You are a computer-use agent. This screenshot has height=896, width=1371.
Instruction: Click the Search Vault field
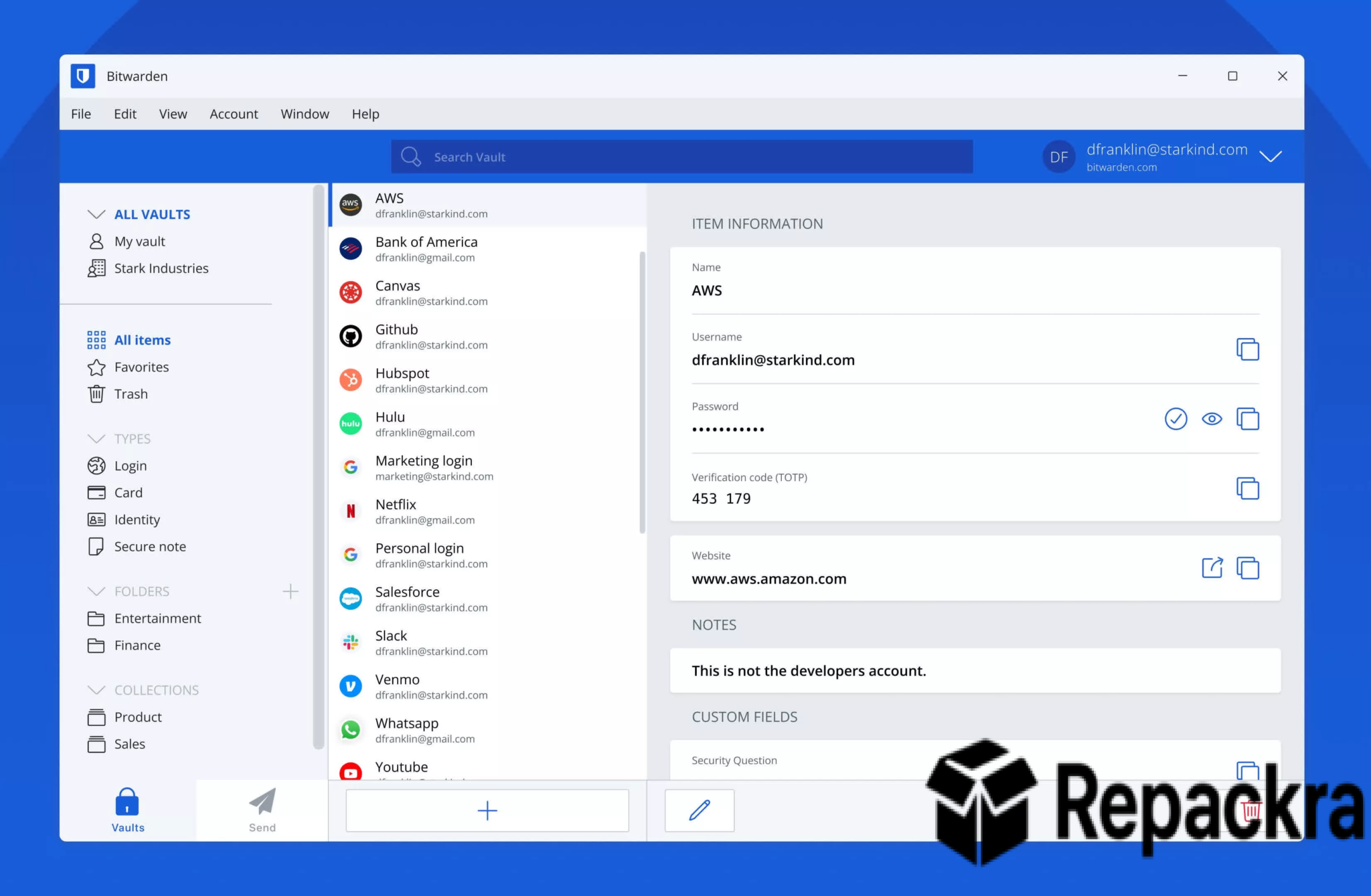[x=681, y=157]
